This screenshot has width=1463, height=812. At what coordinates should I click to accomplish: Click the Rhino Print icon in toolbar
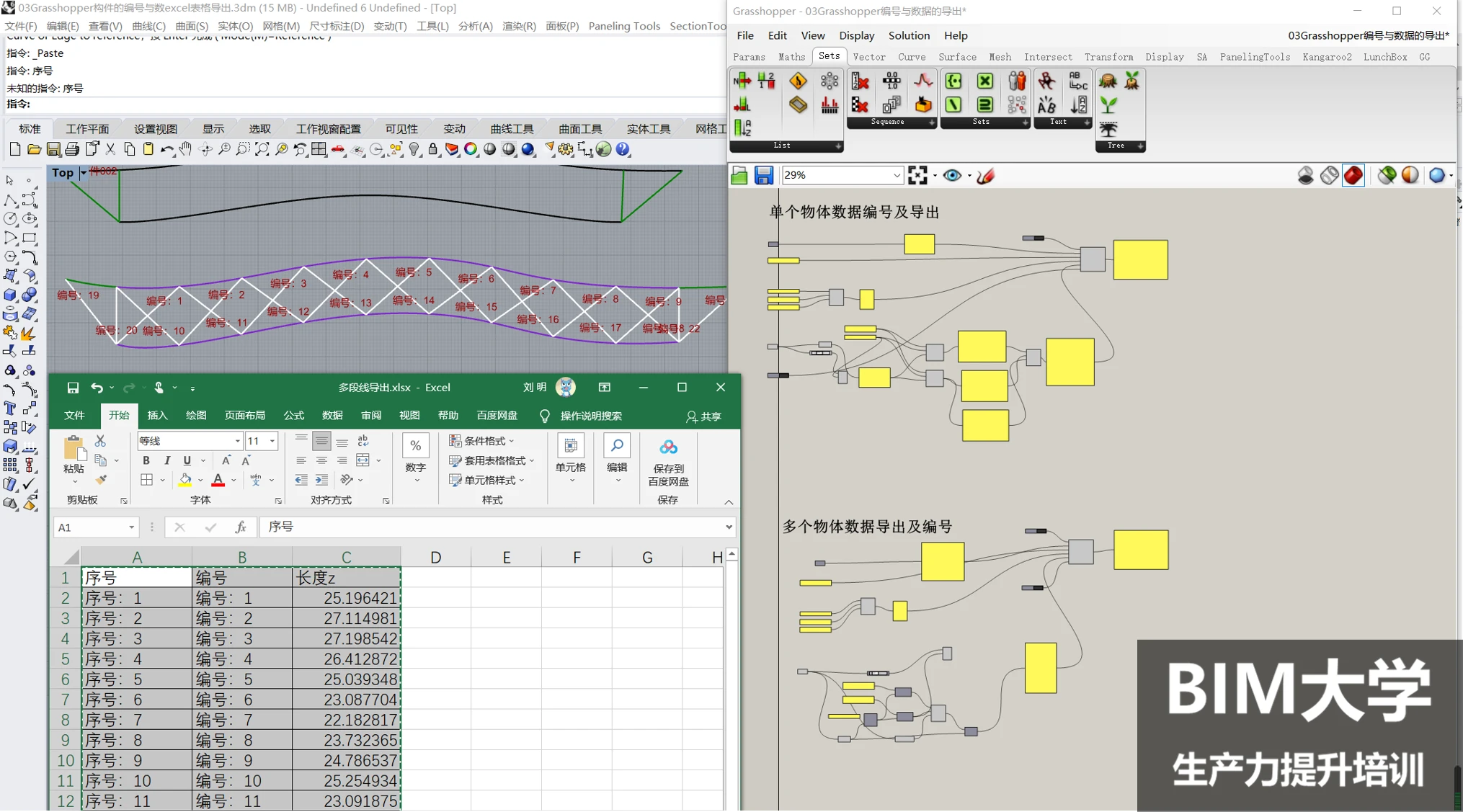pyautogui.click(x=72, y=149)
